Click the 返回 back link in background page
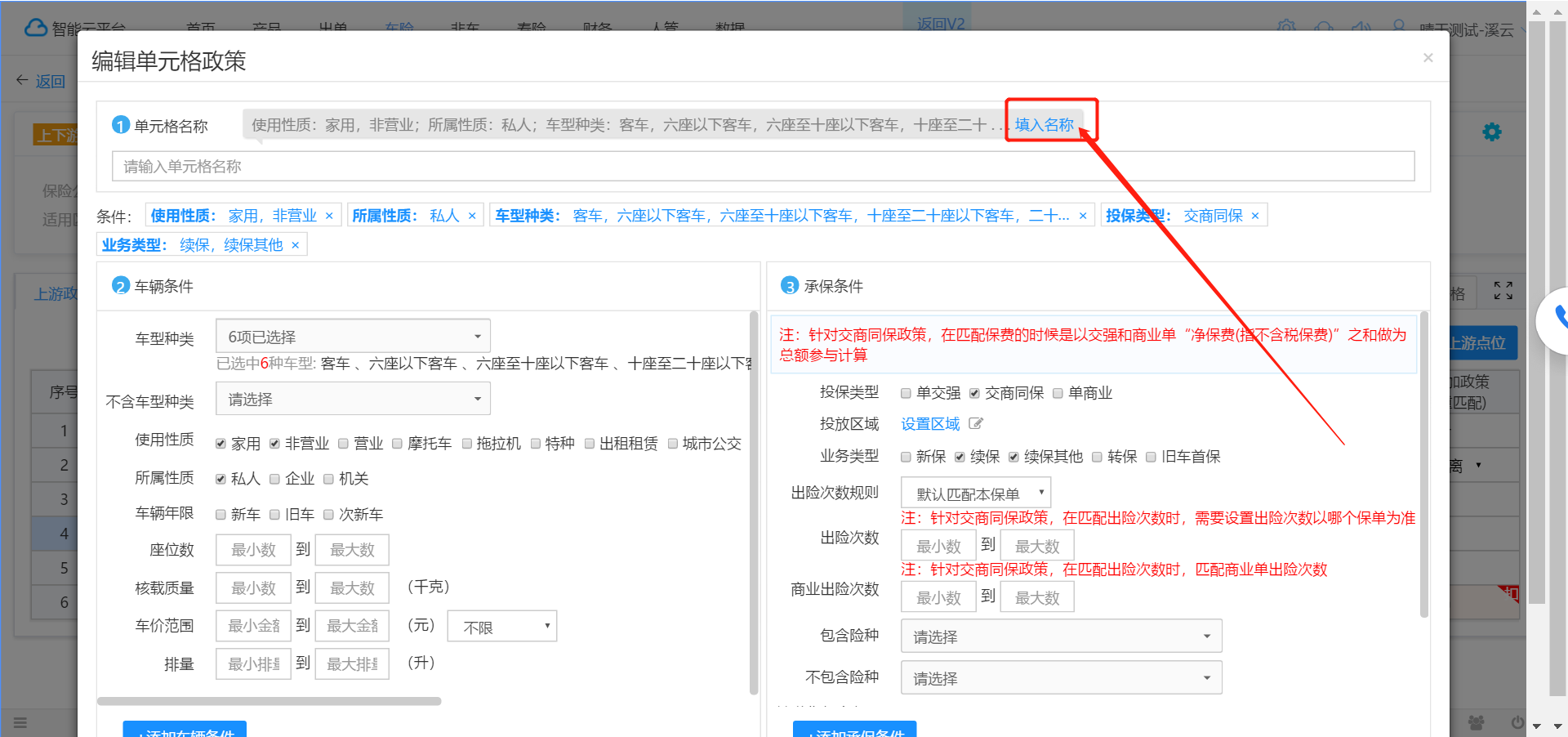 (41, 81)
